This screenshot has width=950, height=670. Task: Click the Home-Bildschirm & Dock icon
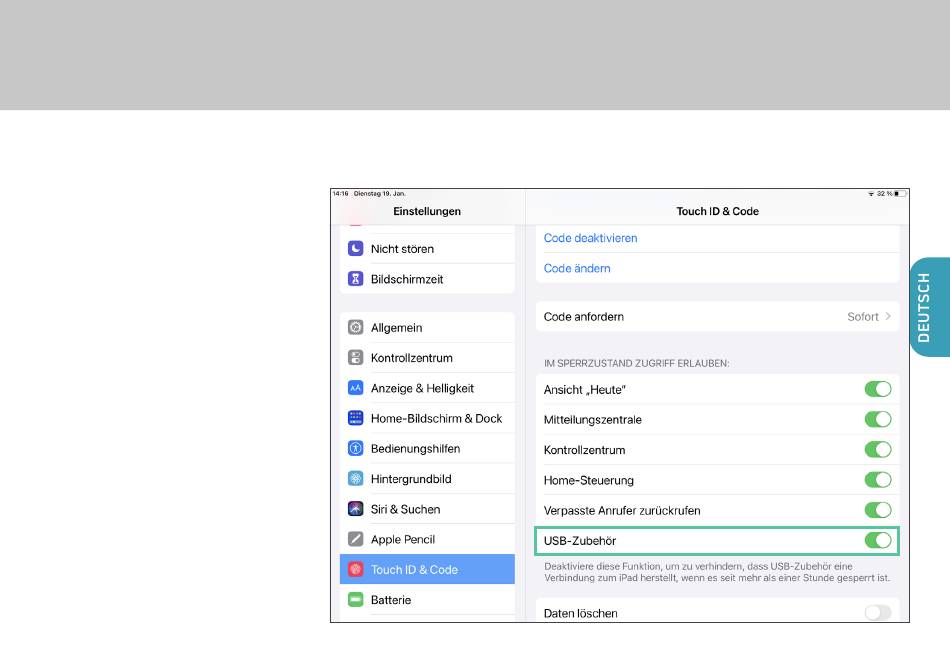[x=356, y=418]
